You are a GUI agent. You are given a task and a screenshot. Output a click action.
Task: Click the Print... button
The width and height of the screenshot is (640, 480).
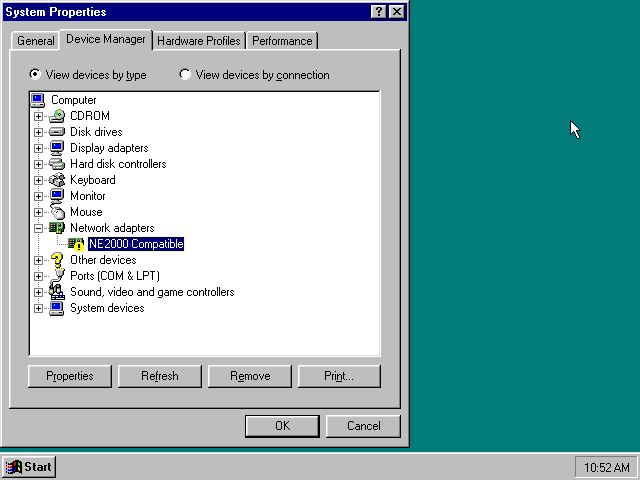339,376
